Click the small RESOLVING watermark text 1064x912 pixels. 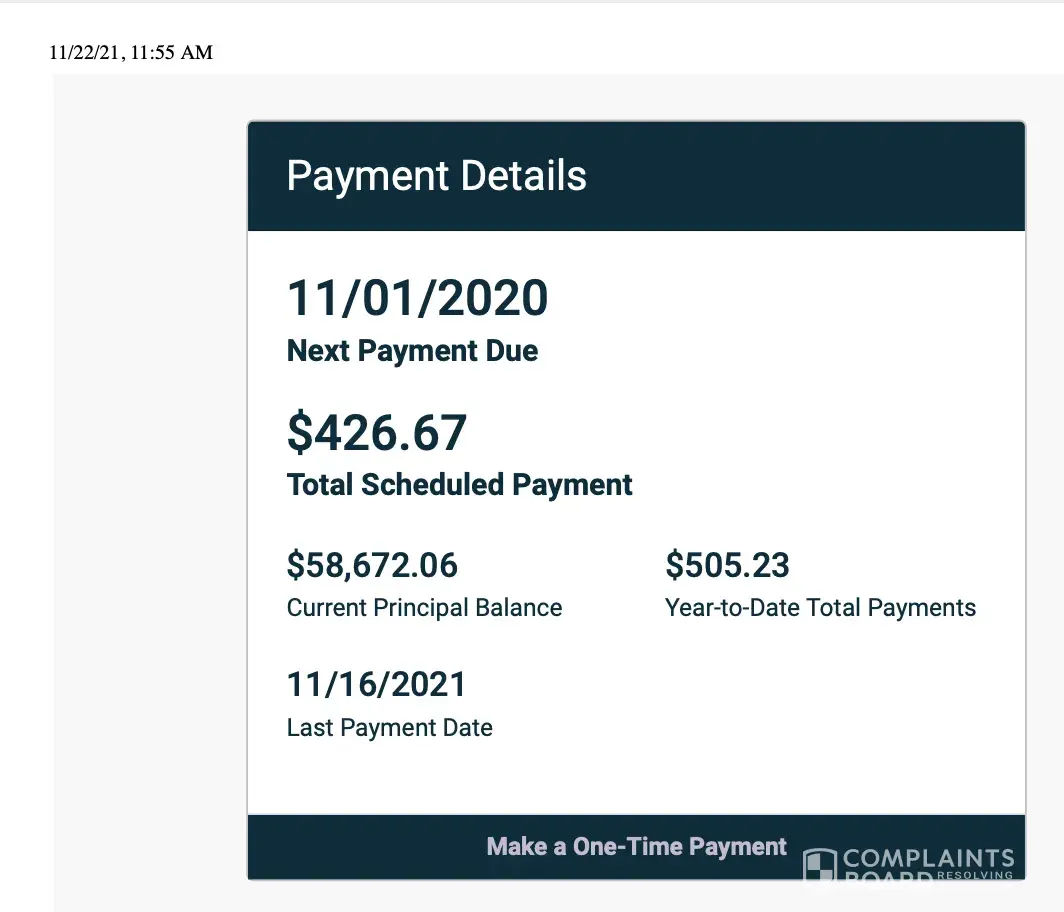click(975, 875)
